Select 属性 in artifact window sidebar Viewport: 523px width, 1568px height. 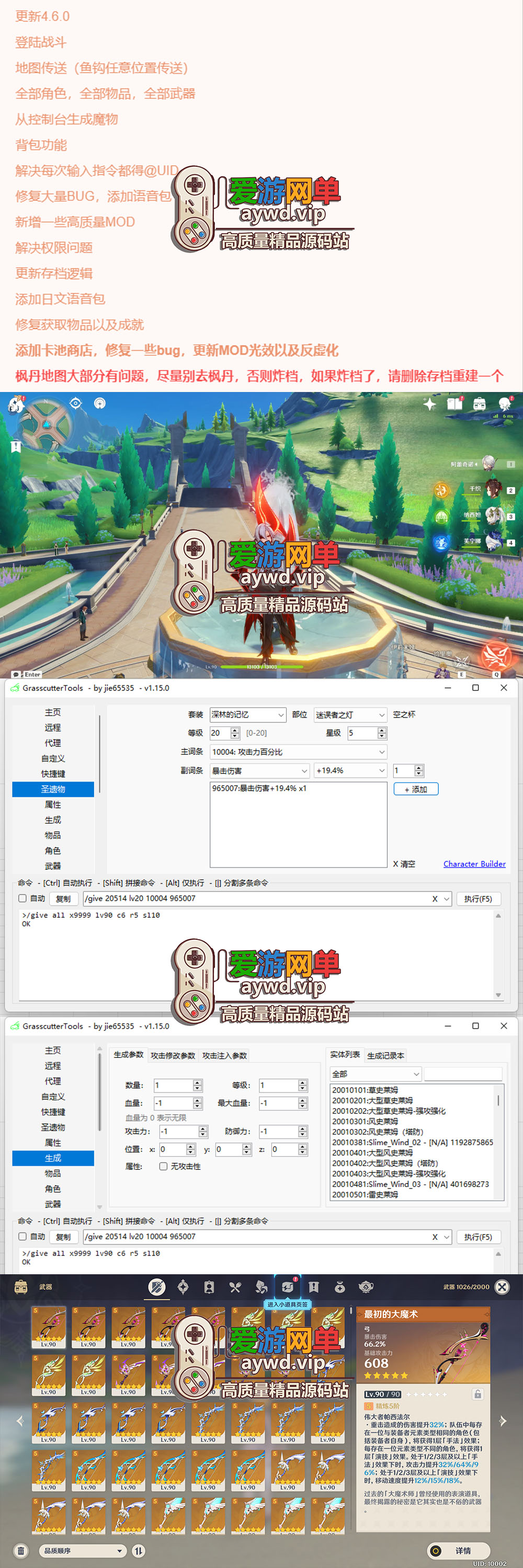[x=53, y=805]
